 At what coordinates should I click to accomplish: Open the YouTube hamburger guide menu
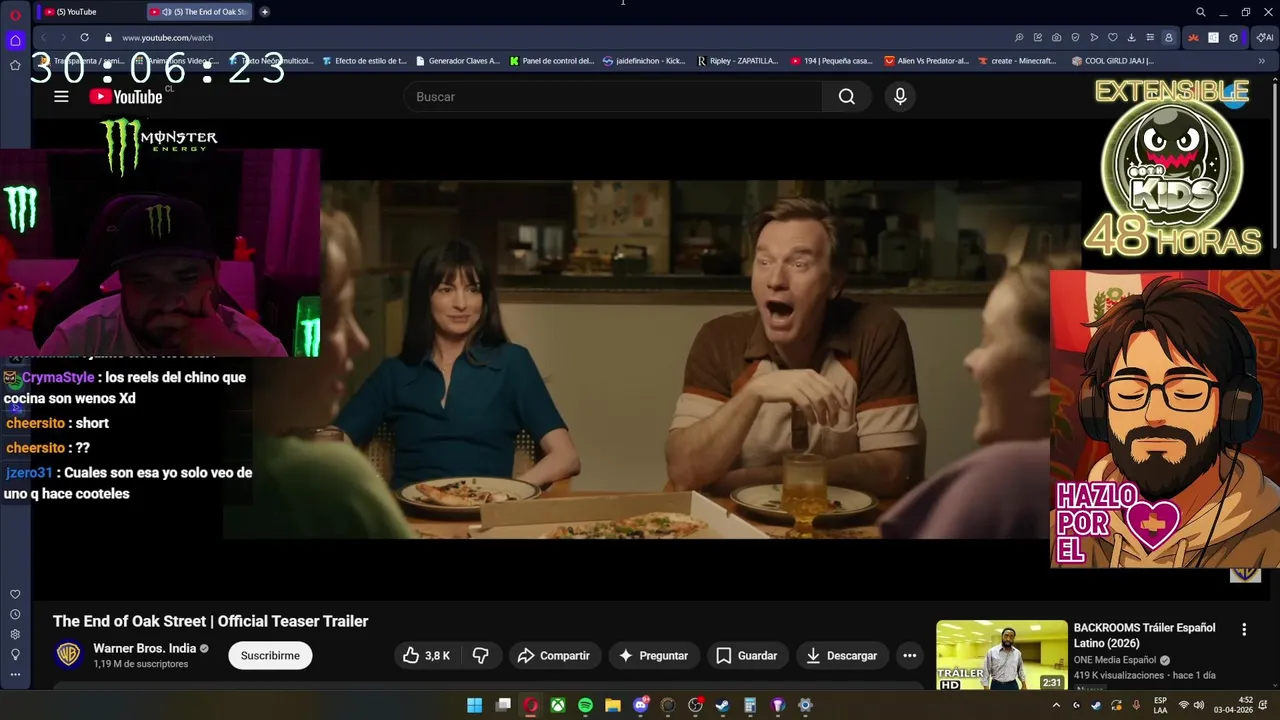(61, 97)
